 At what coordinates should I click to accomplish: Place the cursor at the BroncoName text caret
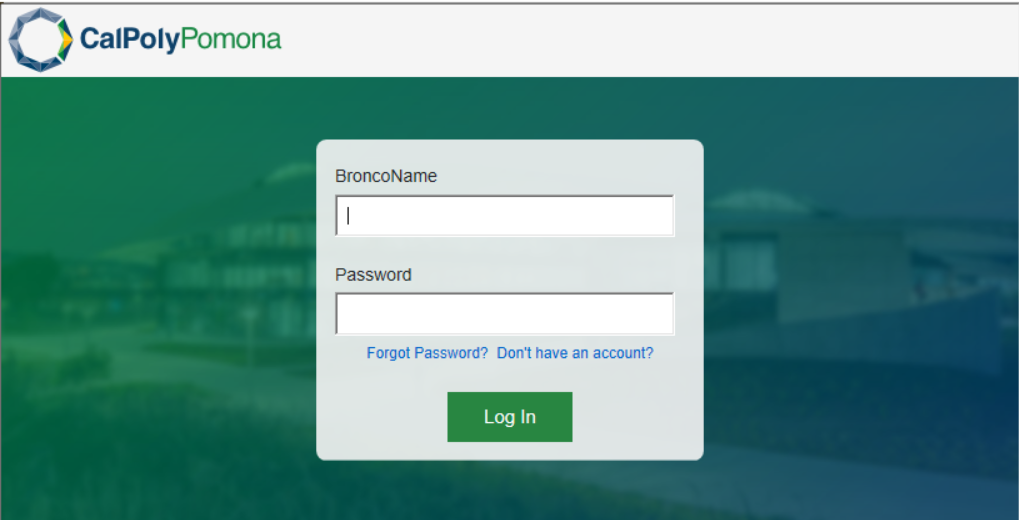coord(348,215)
